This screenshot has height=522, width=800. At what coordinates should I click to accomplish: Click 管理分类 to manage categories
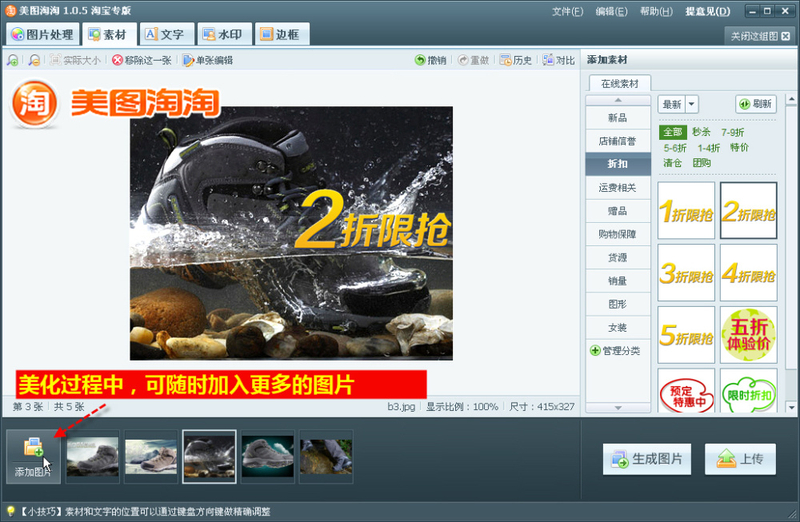tap(615, 351)
